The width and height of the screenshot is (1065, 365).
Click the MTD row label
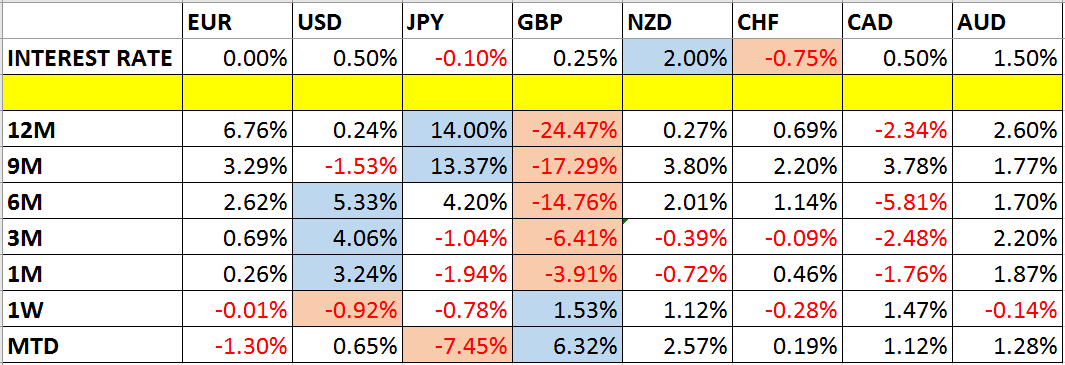(92, 346)
